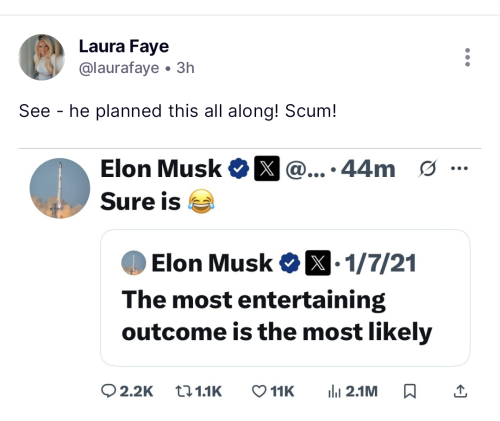Click the reply comment icon
Image resolution: width=500 pixels, height=421 pixels.
(108, 391)
